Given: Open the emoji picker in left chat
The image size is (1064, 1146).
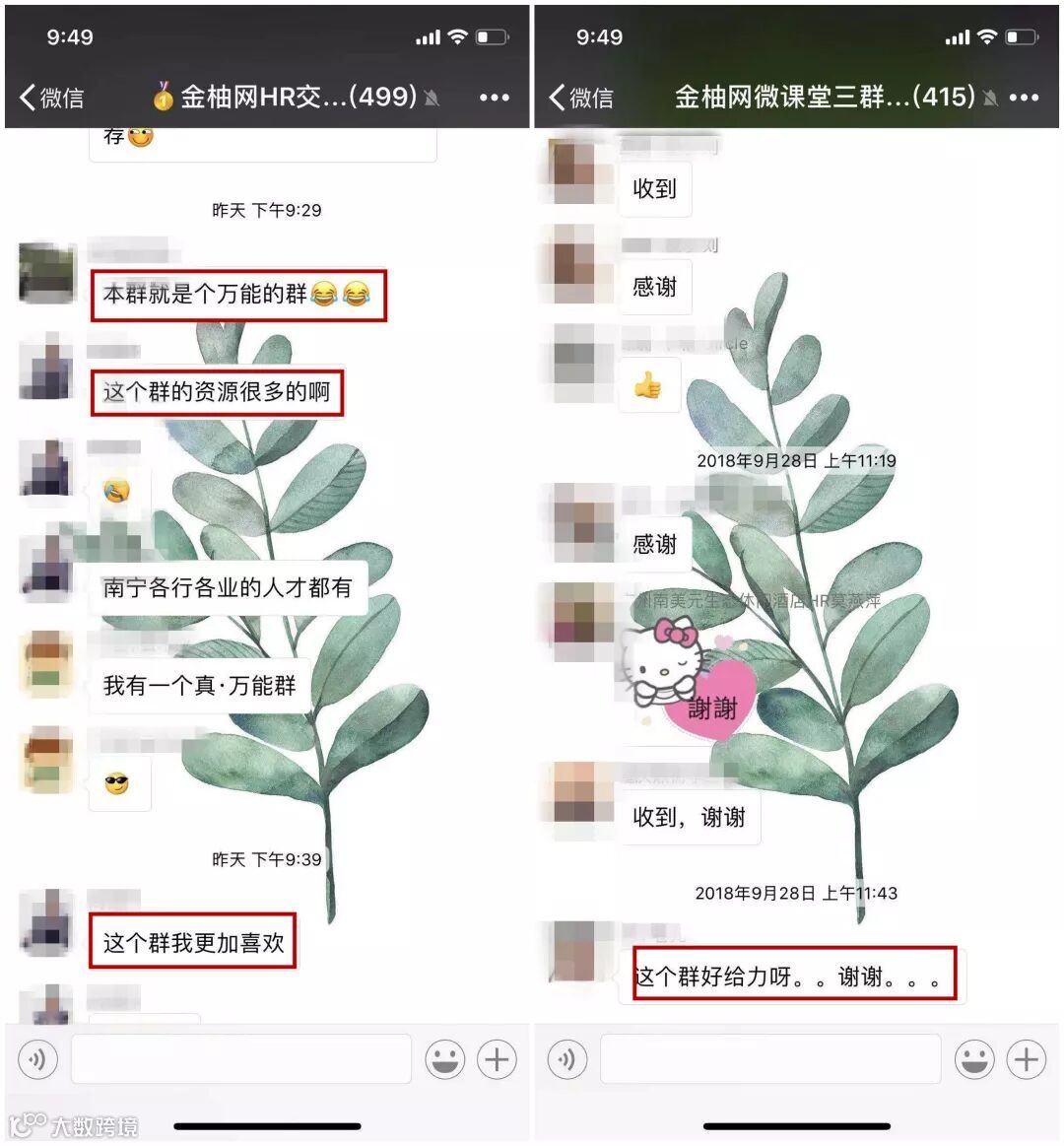Looking at the screenshot, I should click(x=444, y=1059).
